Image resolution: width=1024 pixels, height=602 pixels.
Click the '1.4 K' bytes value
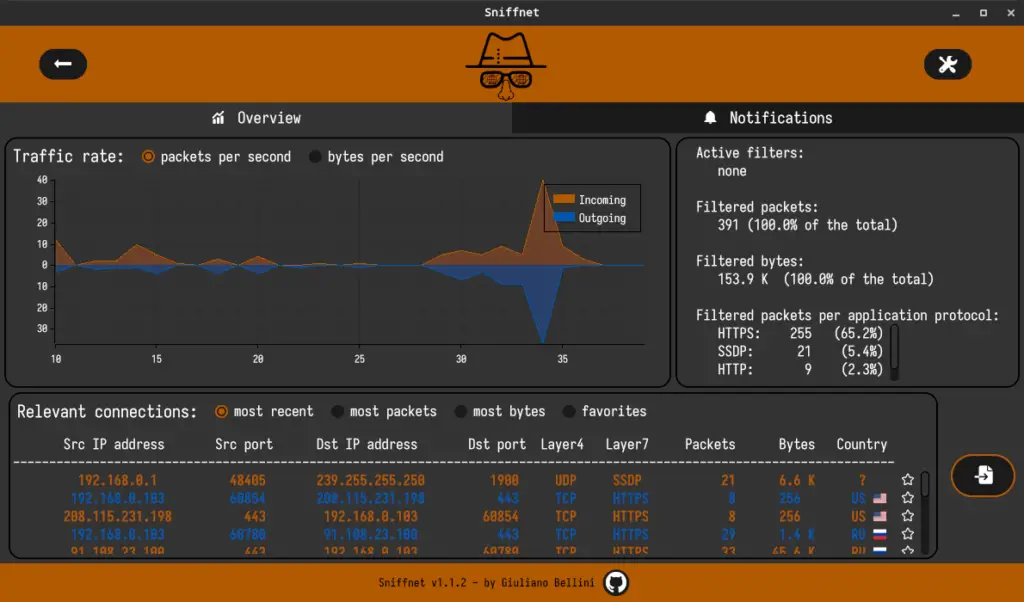[797, 535]
